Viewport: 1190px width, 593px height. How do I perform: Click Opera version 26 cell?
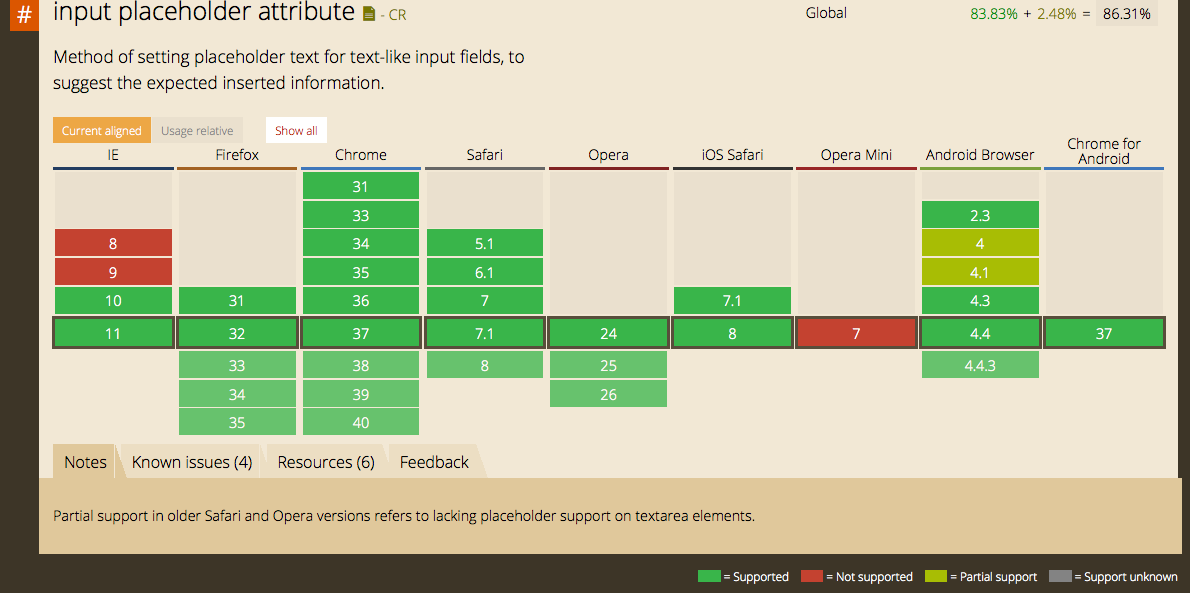609,394
